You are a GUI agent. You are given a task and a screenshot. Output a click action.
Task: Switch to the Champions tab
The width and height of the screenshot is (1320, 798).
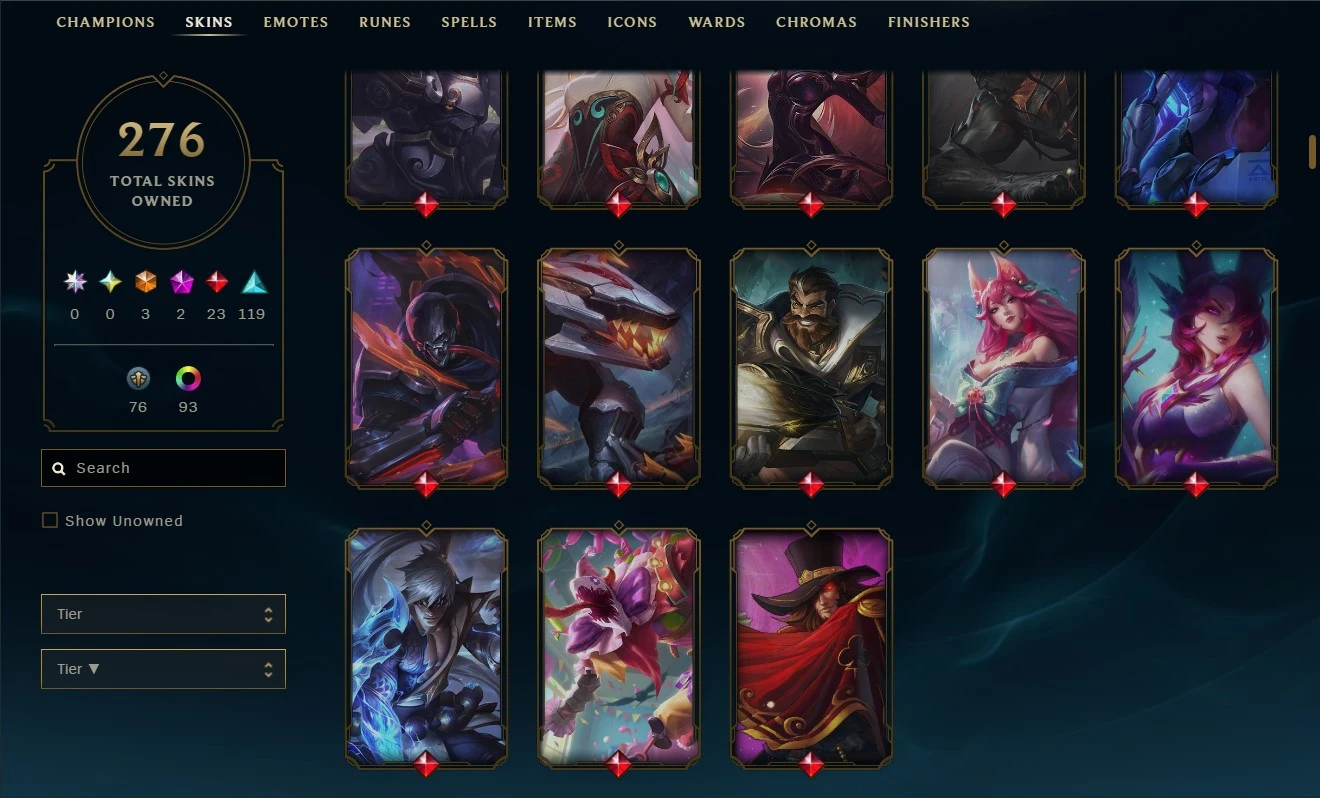(x=106, y=22)
